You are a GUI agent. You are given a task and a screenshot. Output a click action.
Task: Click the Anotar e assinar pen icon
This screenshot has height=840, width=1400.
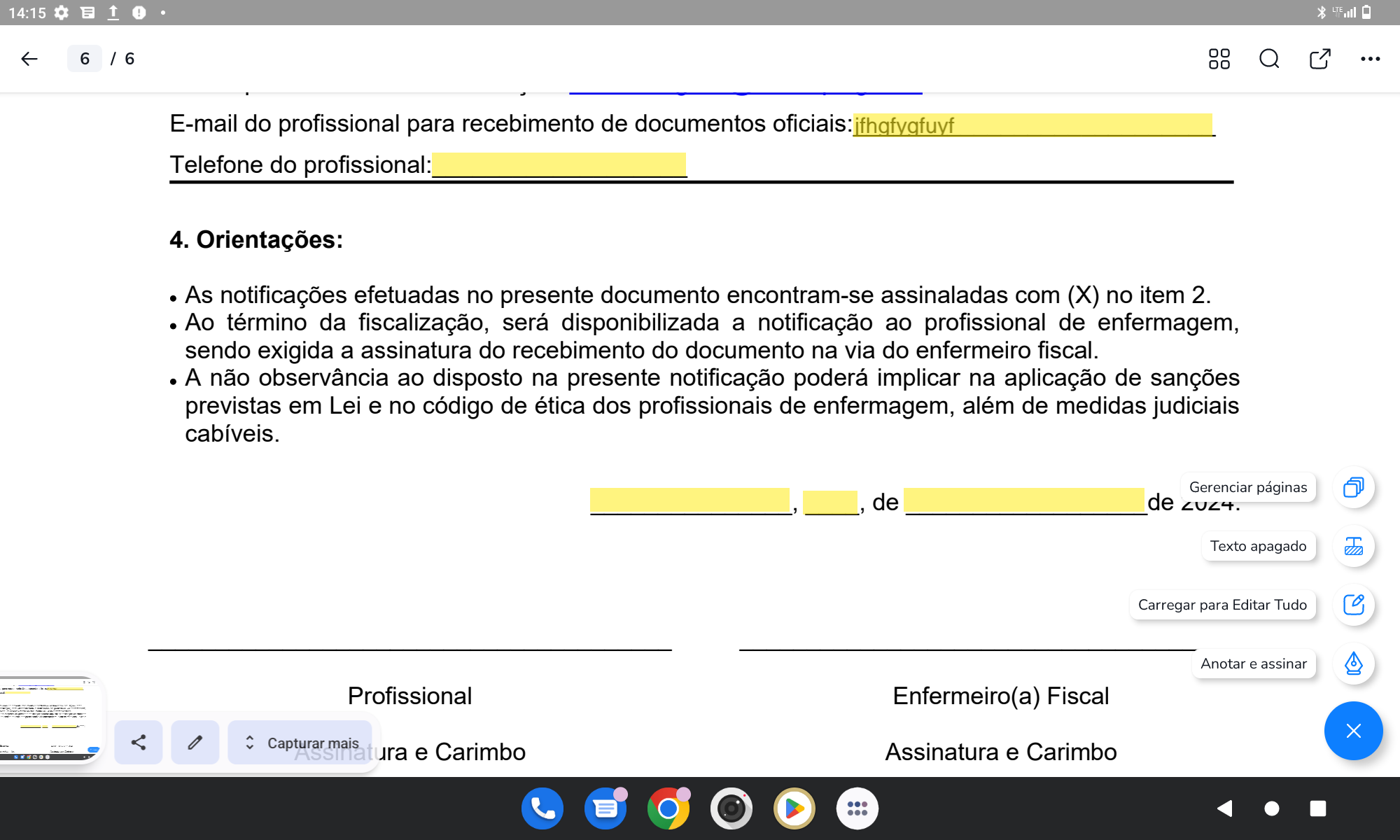coord(1354,664)
